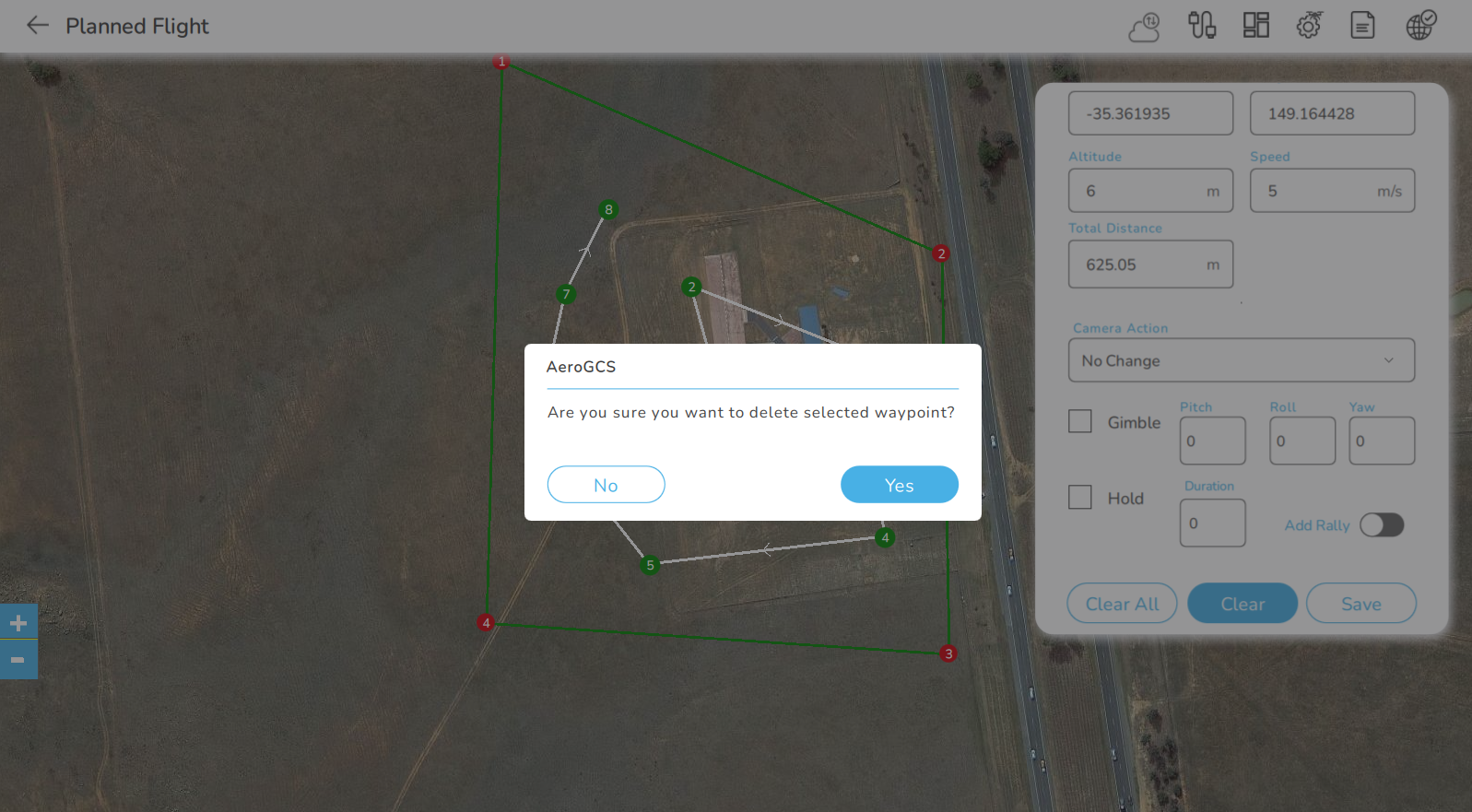Click the Hold Duration input field
The image size is (1472, 812).
click(x=1212, y=523)
